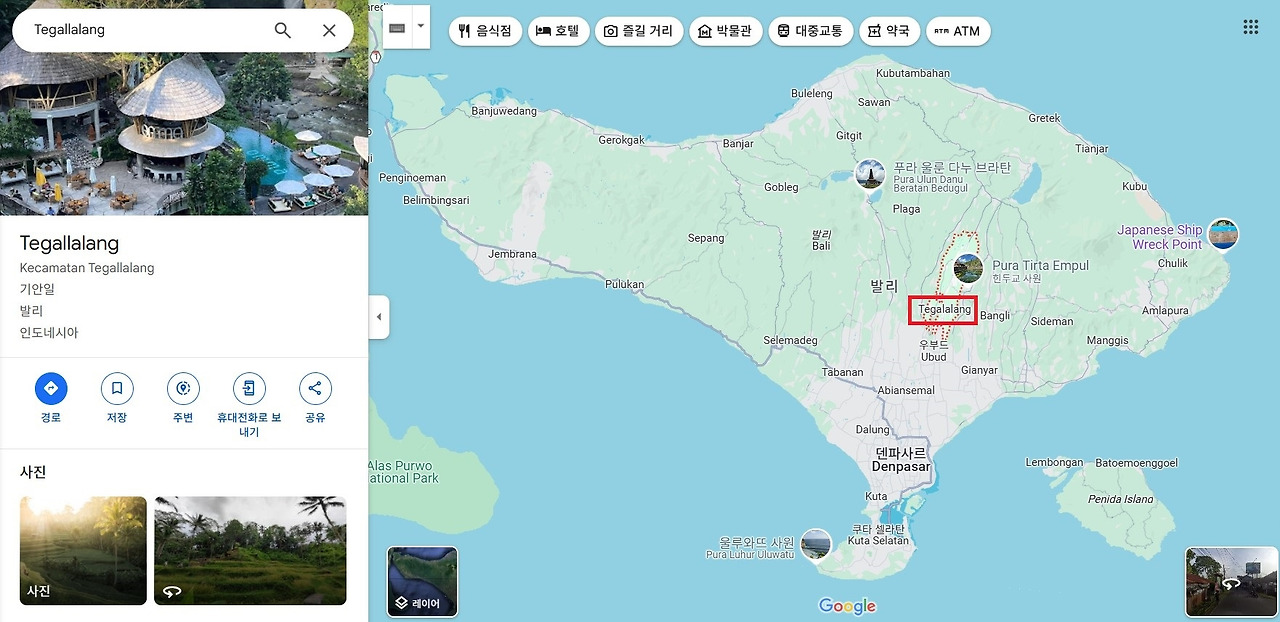Select the ATM chip

pyautogui.click(x=958, y=31)
